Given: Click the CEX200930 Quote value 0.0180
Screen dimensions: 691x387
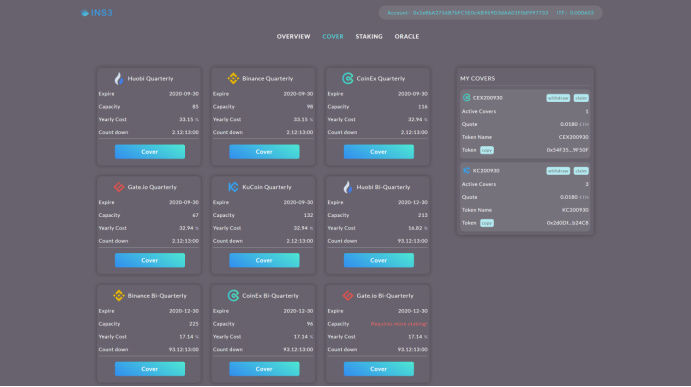Looking at the screenshot, I should (x=568, y=124).
